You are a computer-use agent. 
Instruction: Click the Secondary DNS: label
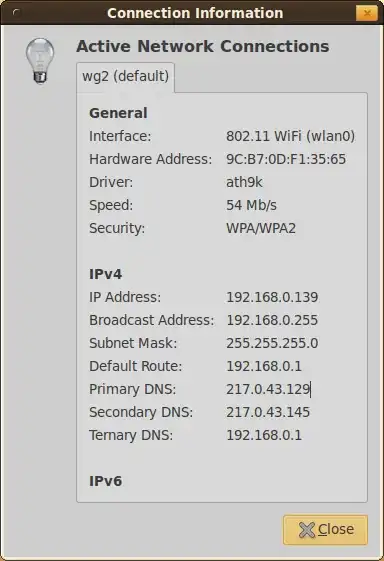(141, 412)
